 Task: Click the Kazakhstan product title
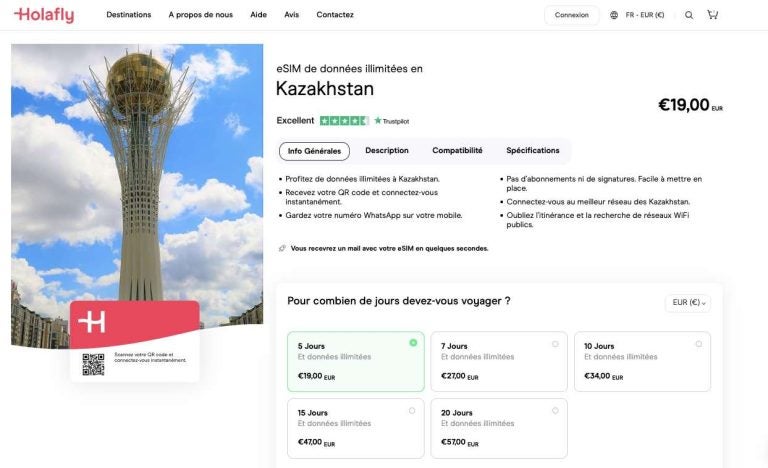325,89
